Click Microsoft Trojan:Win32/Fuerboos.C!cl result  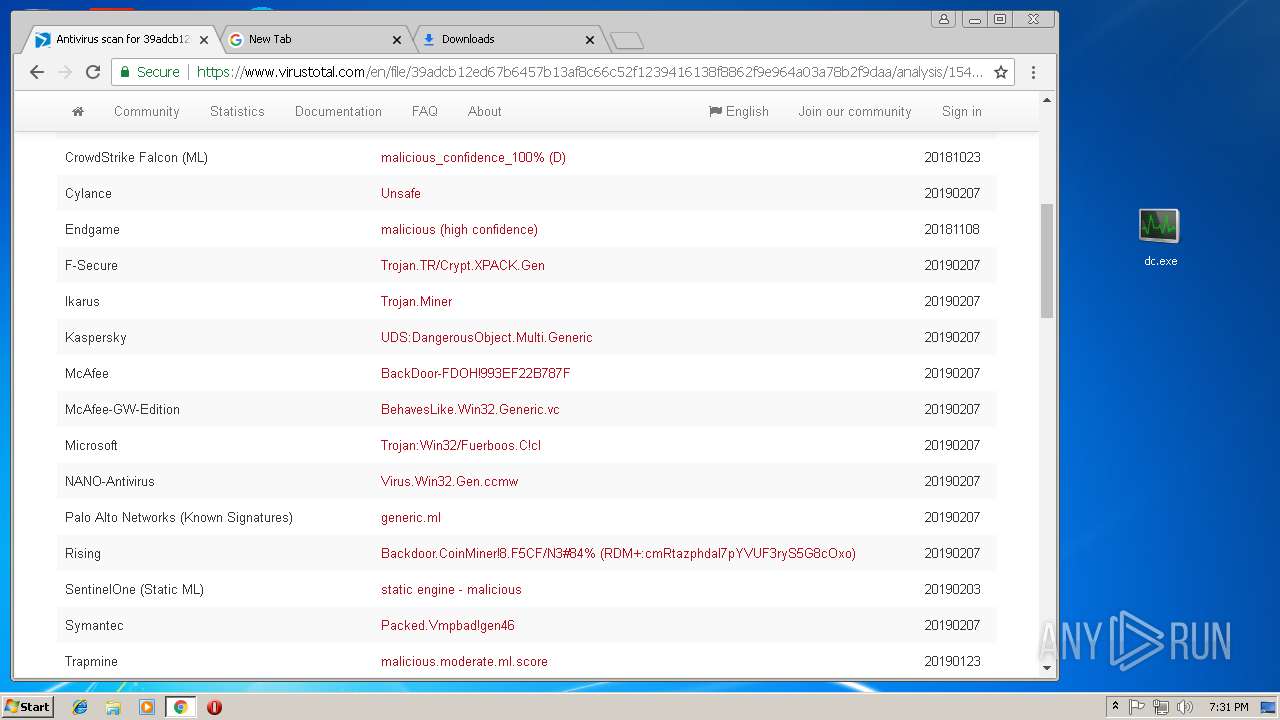point(461,445)
